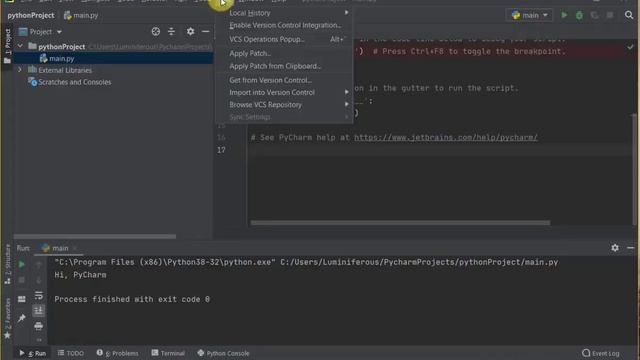Follow the jetbrains.com help link
Screen dimensions: 640x360
click(446, 138)
